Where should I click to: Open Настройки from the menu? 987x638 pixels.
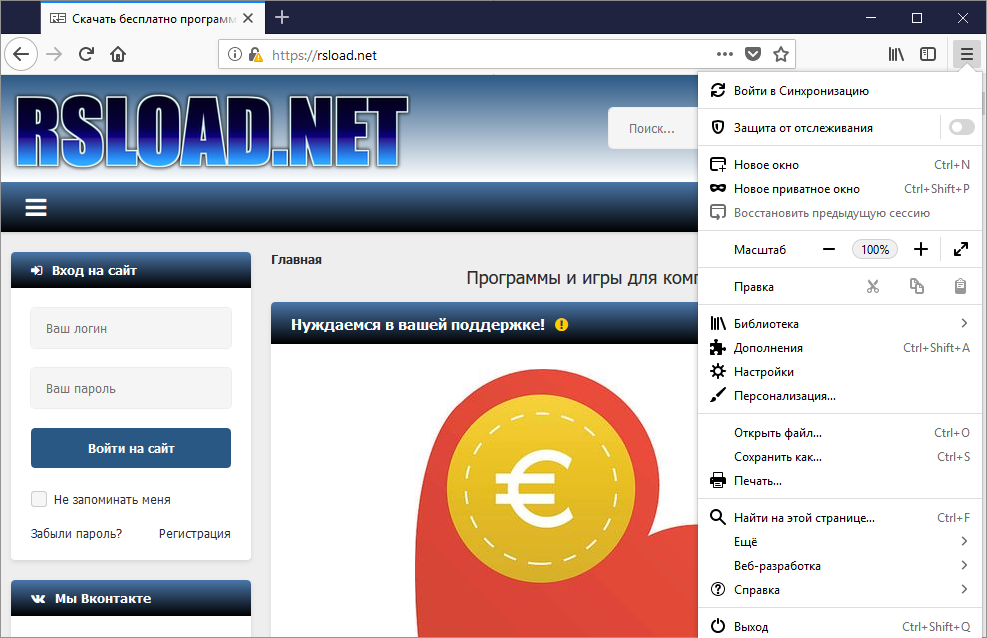840,372
